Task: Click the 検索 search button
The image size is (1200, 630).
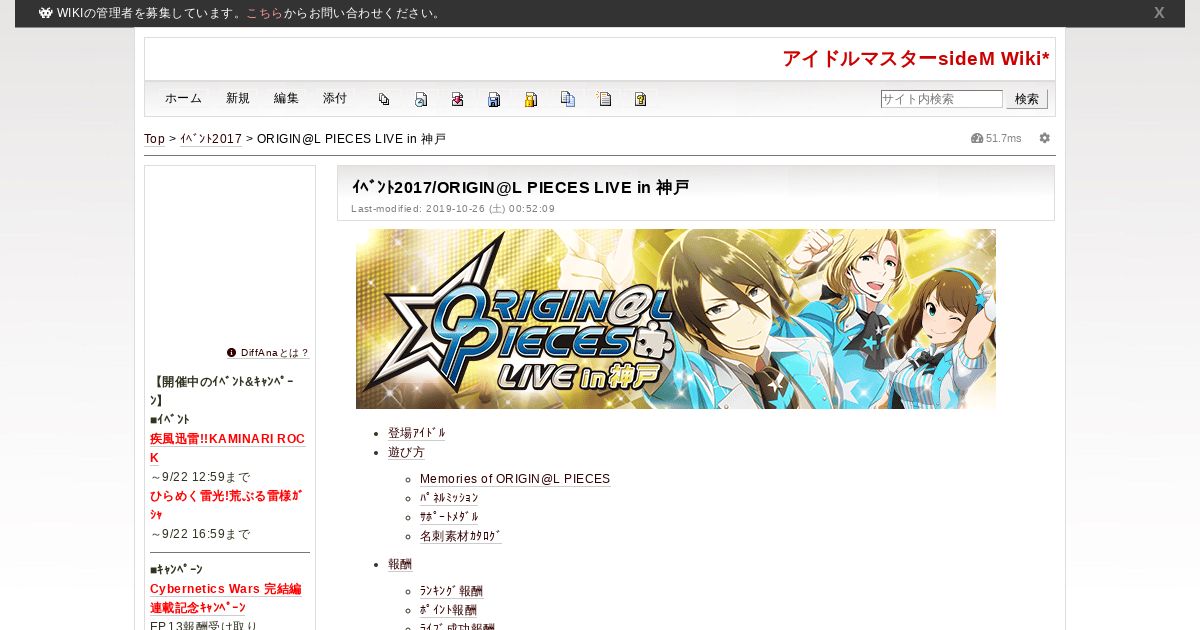Action: coord(1027,99)
